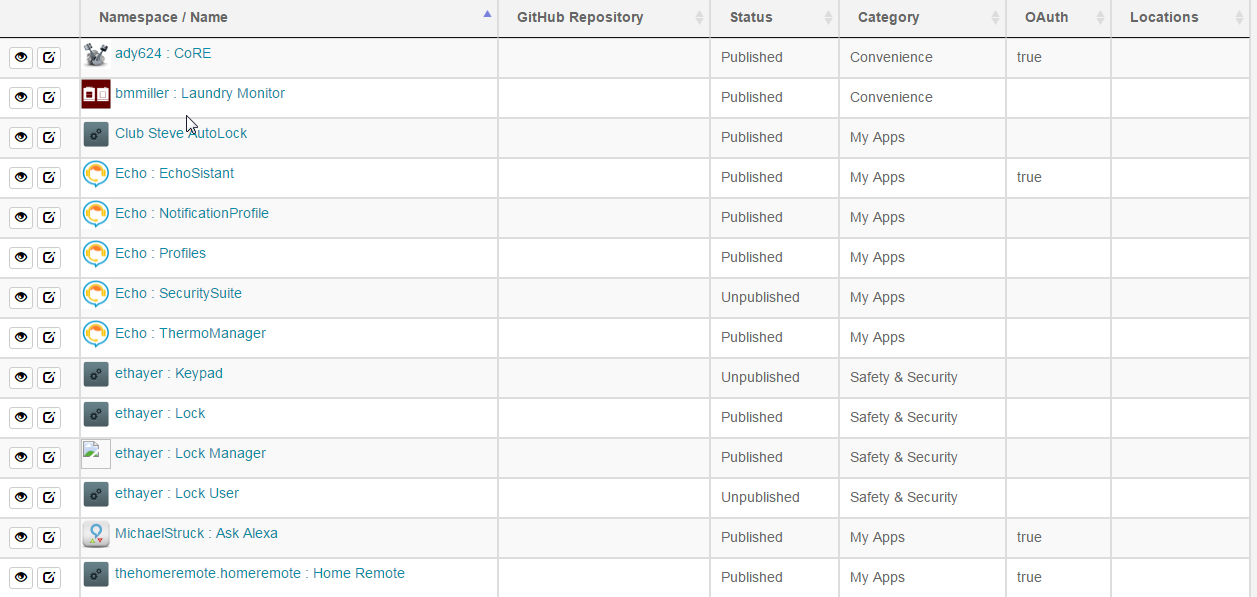Click the edit icon for Home Remote row
Image resolution: width=1257 pixels, height=597 pixels.
pyautogui.click(x=49, y=577)
